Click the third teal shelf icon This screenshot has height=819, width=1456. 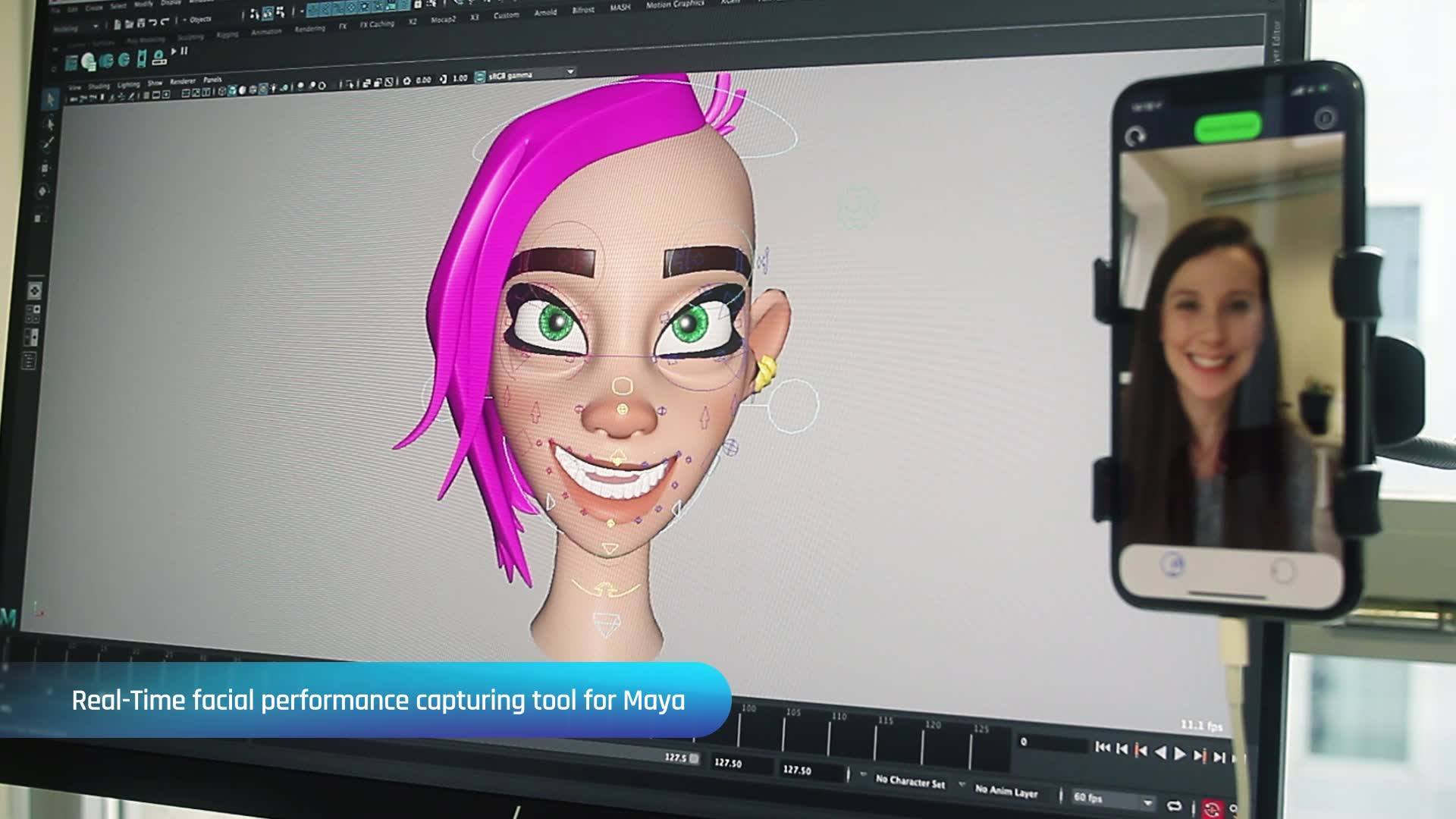tap(107, 61)
